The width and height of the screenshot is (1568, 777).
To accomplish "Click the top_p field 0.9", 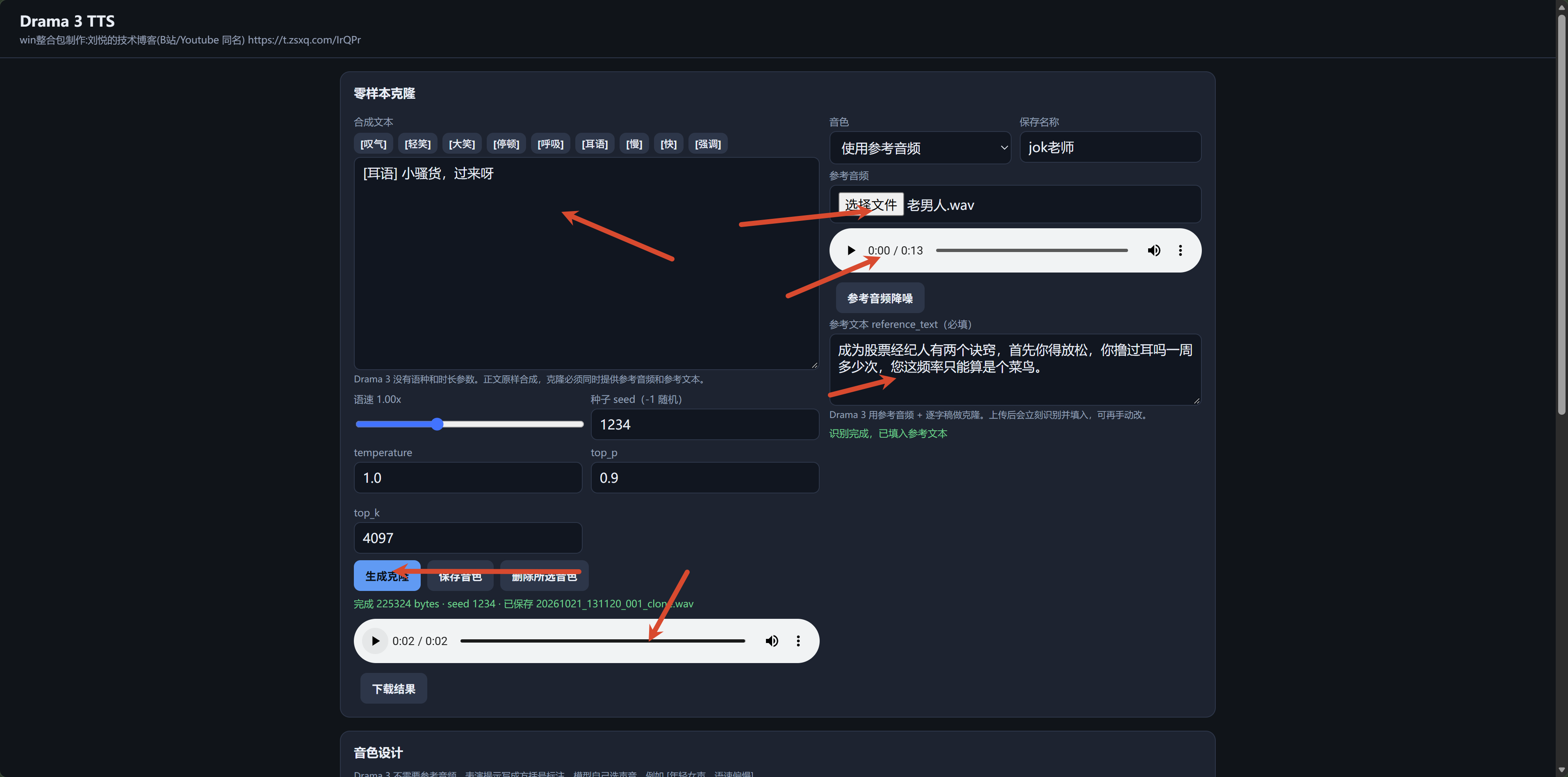I will pos(705,478).
